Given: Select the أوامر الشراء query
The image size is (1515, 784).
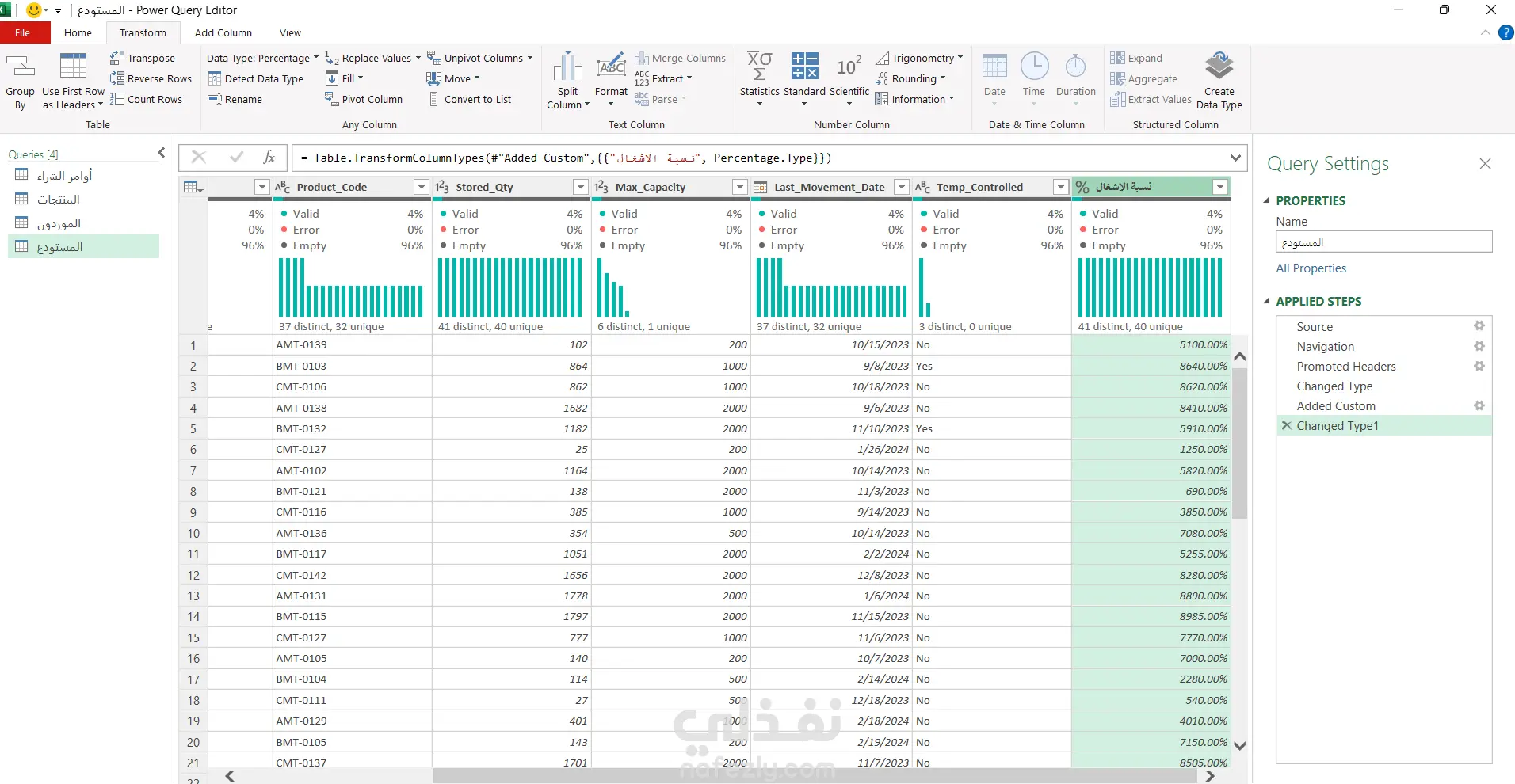Looking at the screenshot, I should [x=83, y=175].
